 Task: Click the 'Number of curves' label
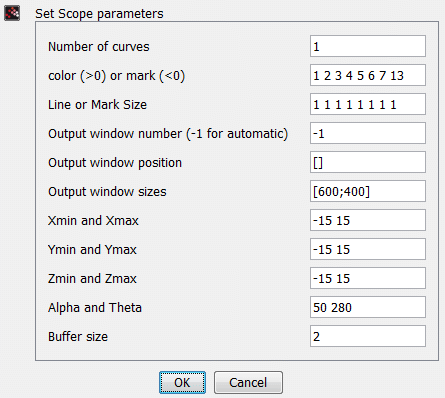99,47
